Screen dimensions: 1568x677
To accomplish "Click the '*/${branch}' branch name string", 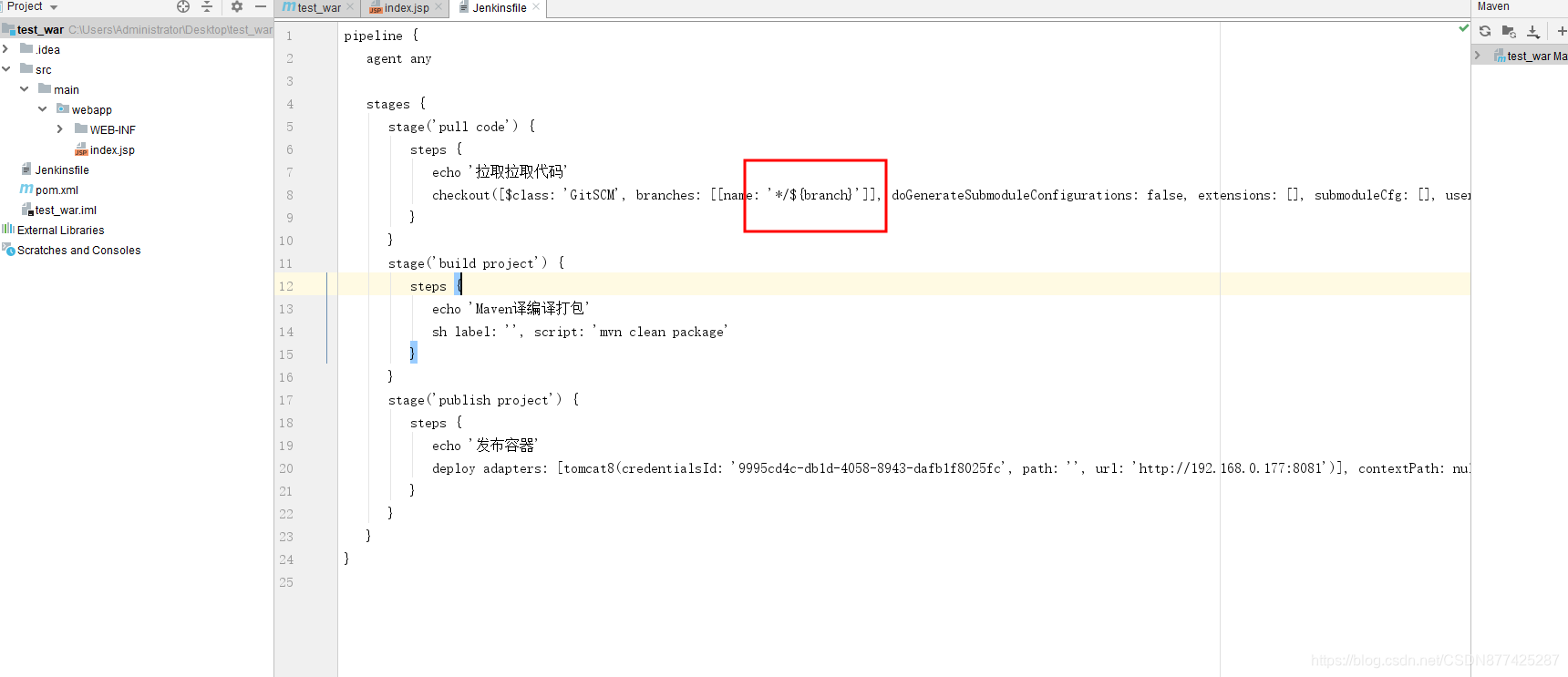I will 813,195.
